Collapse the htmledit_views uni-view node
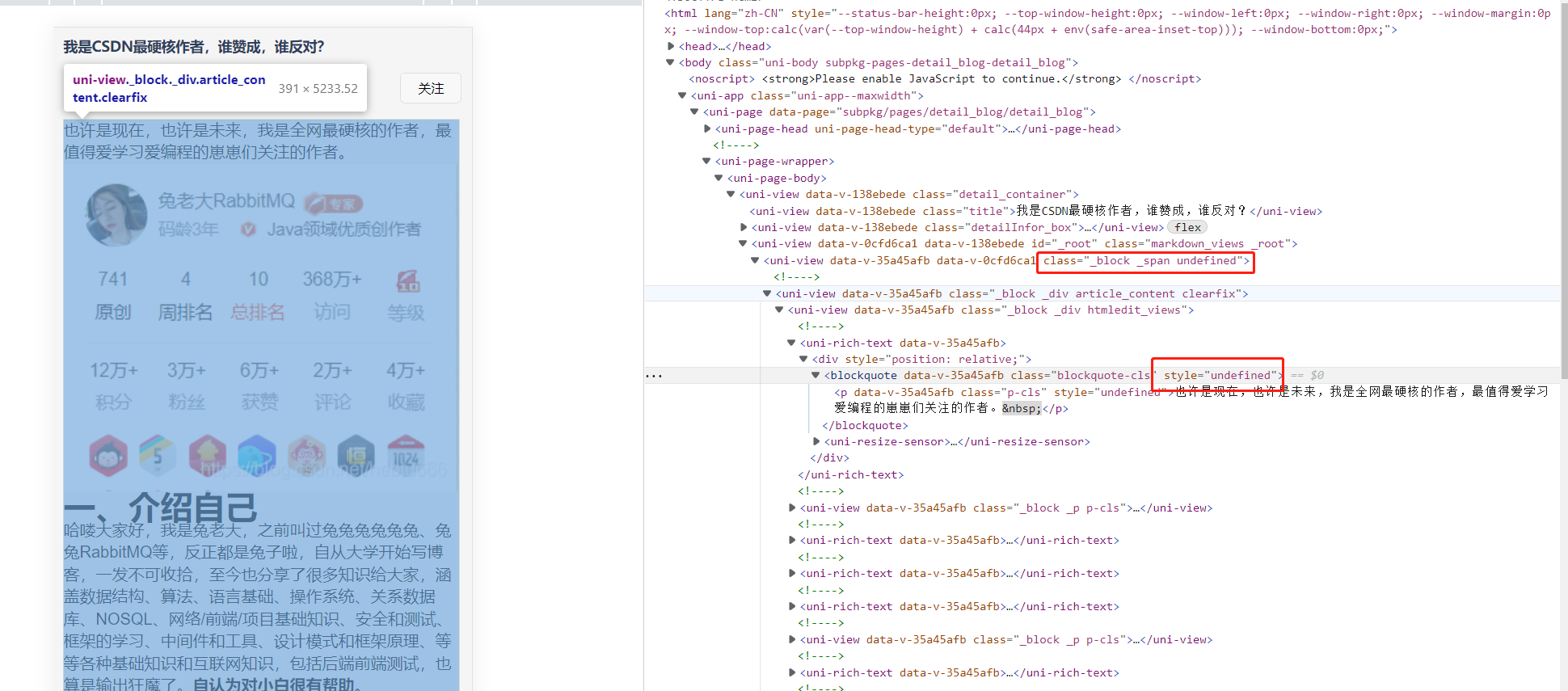 point(780,310)
